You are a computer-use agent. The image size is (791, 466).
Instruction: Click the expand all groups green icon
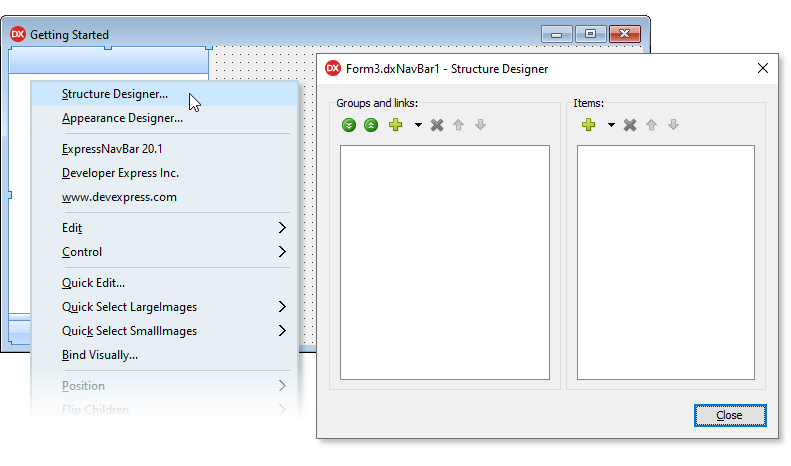(349, 125)
